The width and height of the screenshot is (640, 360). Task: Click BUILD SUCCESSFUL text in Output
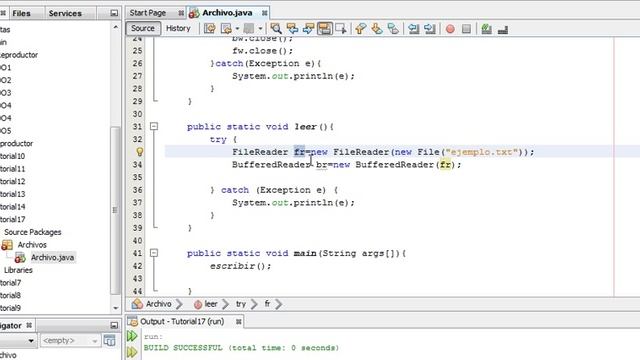[x=183, y=348]
